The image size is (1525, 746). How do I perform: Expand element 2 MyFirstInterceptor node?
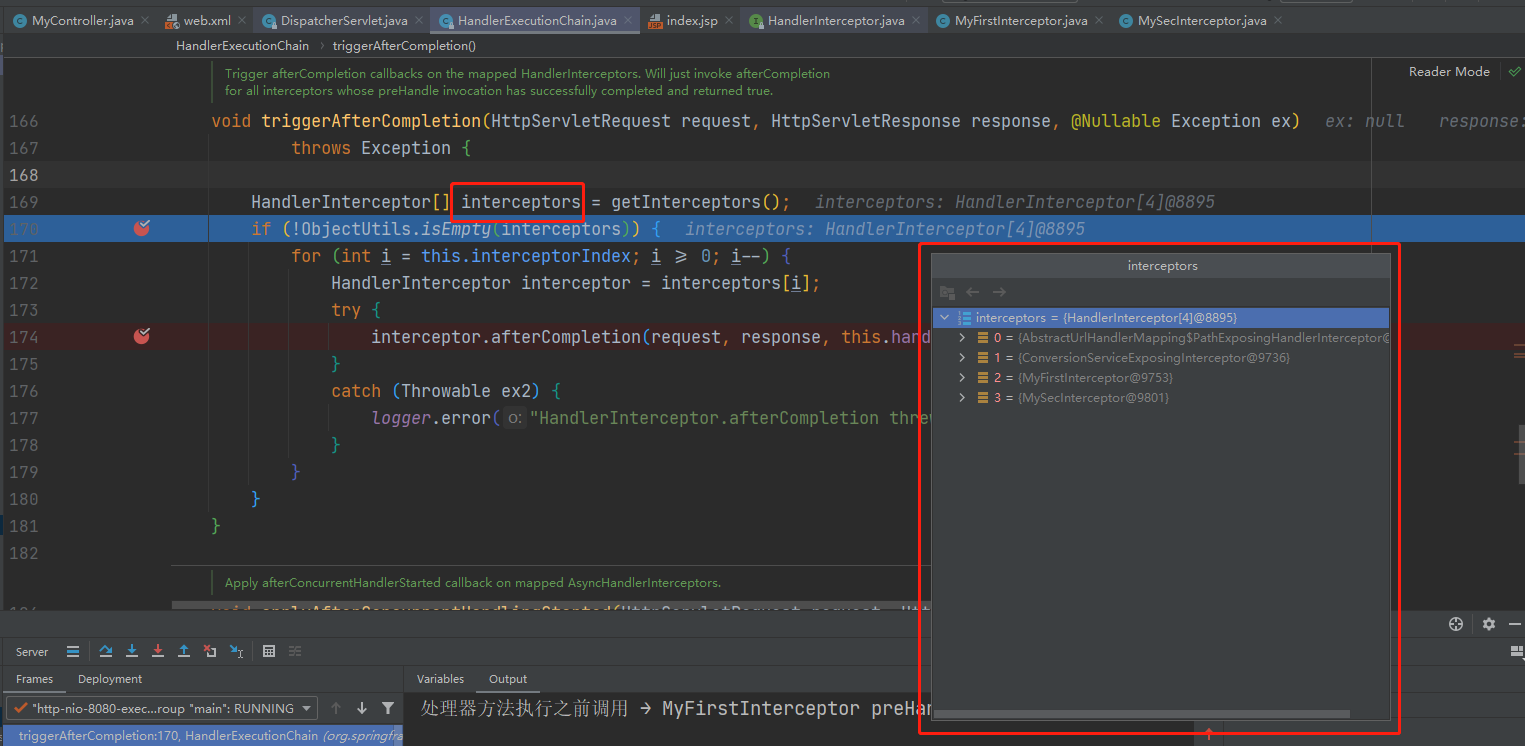(x=962, y=378)
